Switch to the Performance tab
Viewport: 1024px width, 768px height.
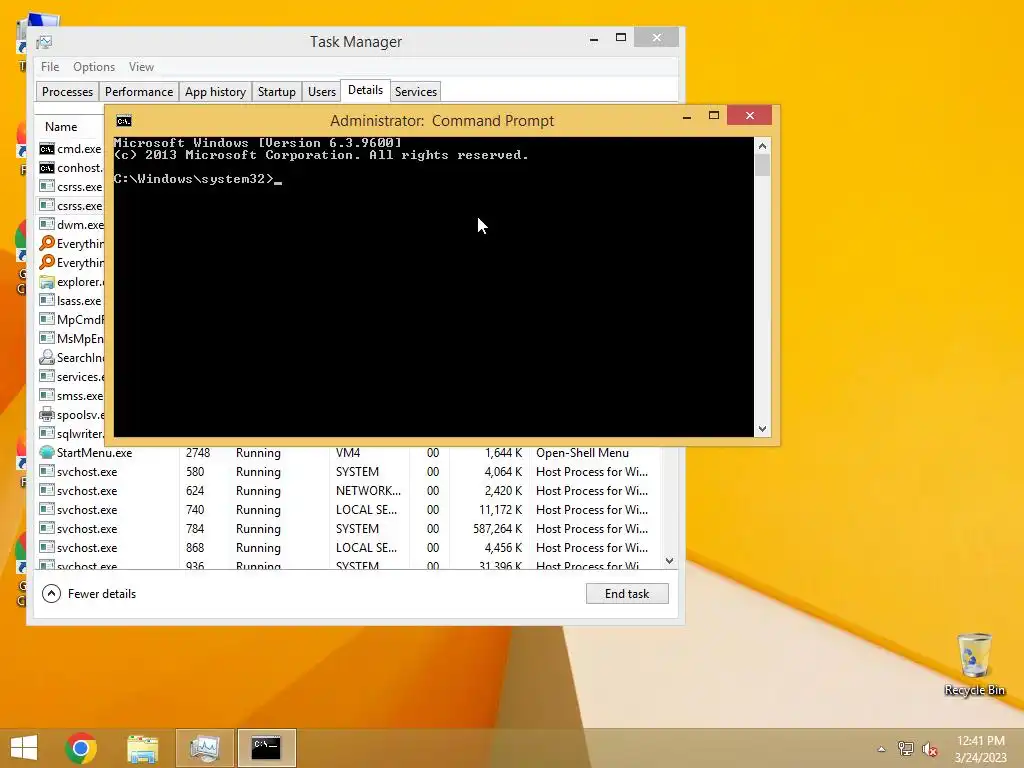pos(138,91)
